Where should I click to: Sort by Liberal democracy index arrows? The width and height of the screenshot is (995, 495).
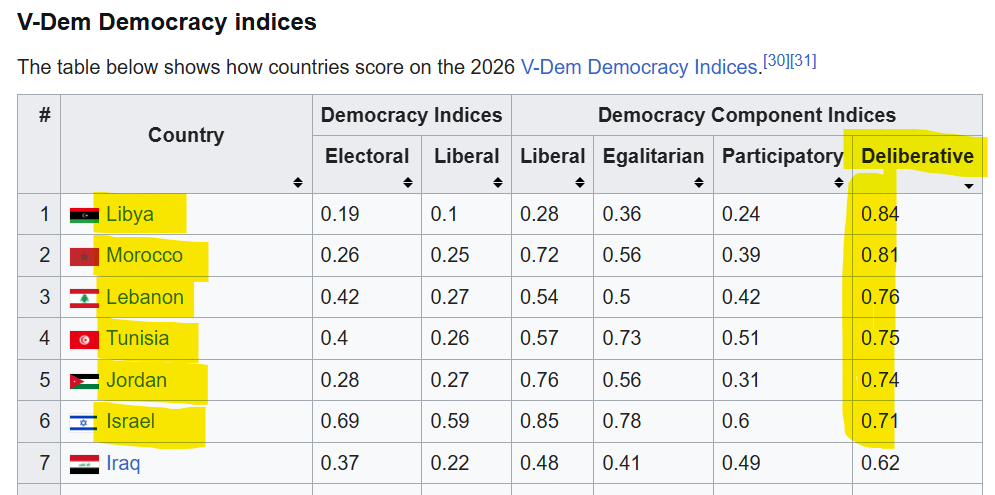pyautogui.click(x=497, y=183)
